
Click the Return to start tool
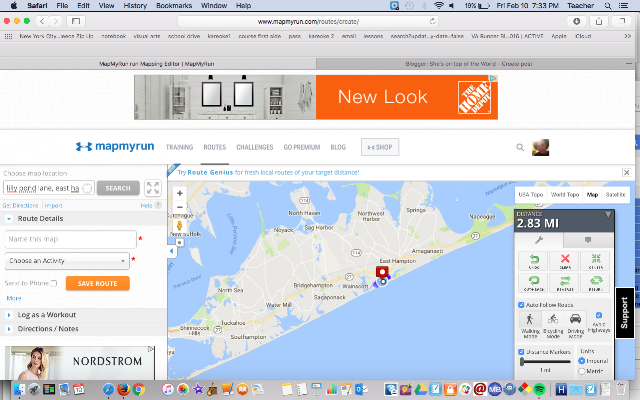(x=596, y=283)
